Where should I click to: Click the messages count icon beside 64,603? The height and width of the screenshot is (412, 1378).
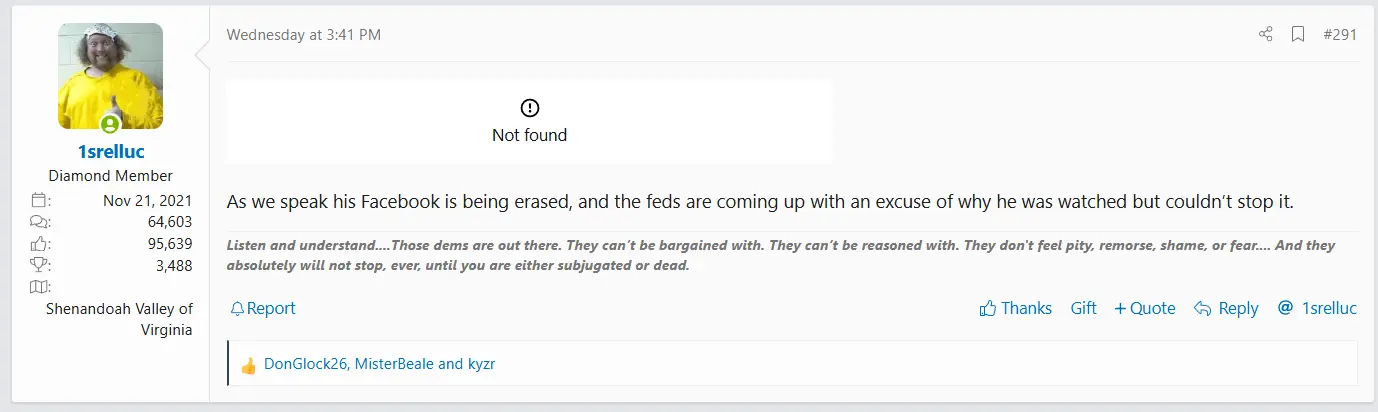[41, 222]
